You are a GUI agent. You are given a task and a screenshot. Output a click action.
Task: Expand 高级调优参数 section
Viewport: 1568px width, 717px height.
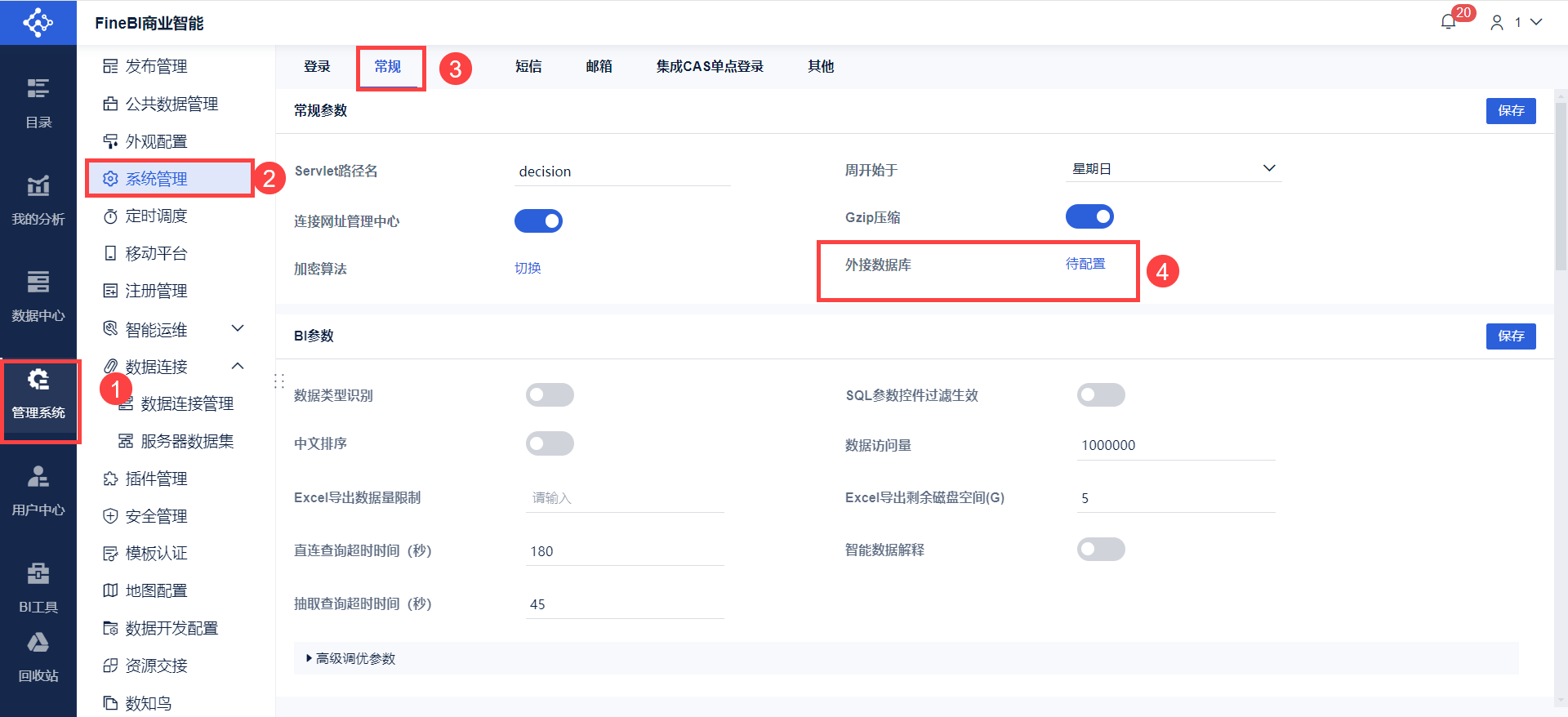351,658
